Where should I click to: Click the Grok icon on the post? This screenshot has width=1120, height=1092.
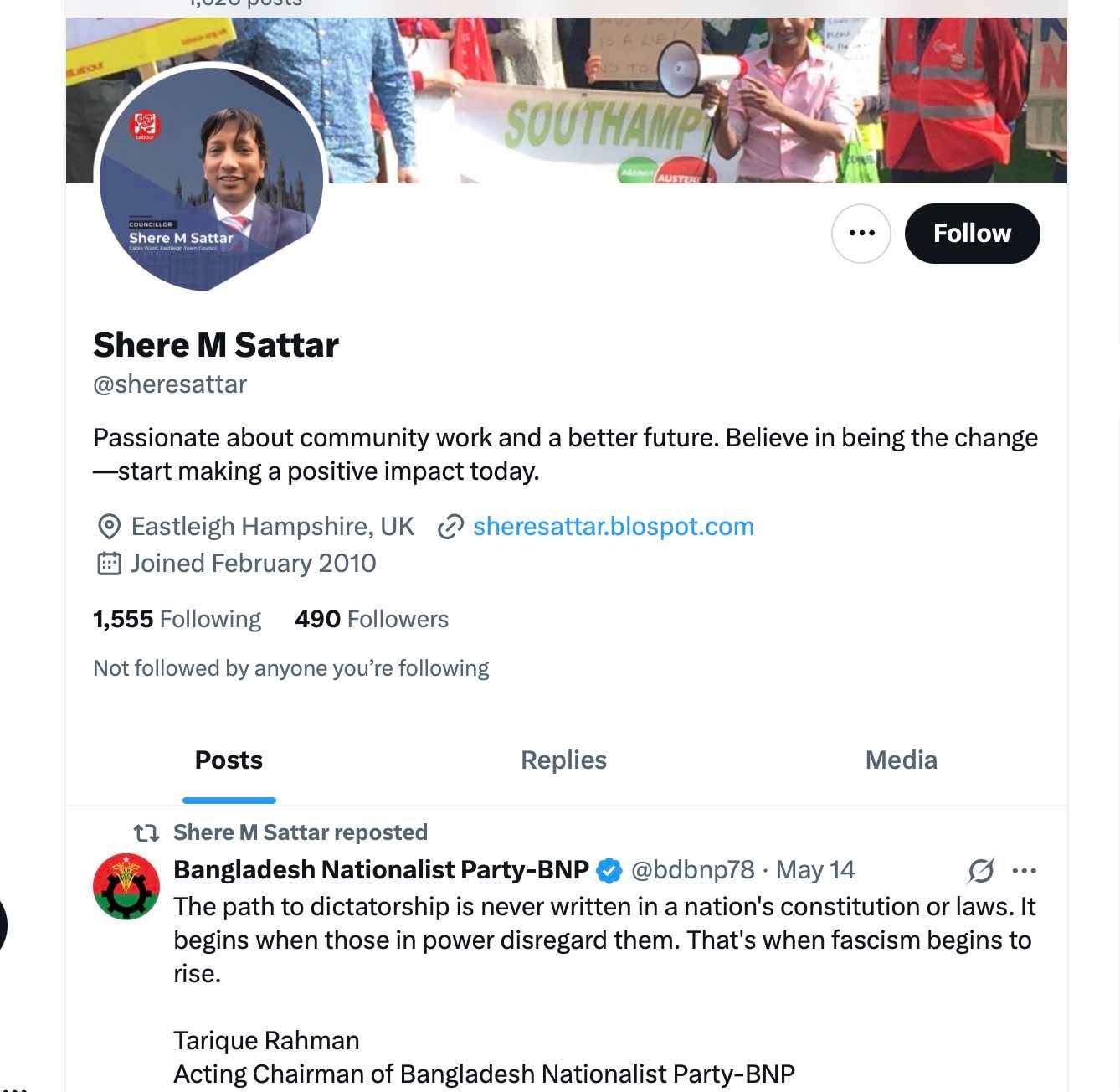980,871
